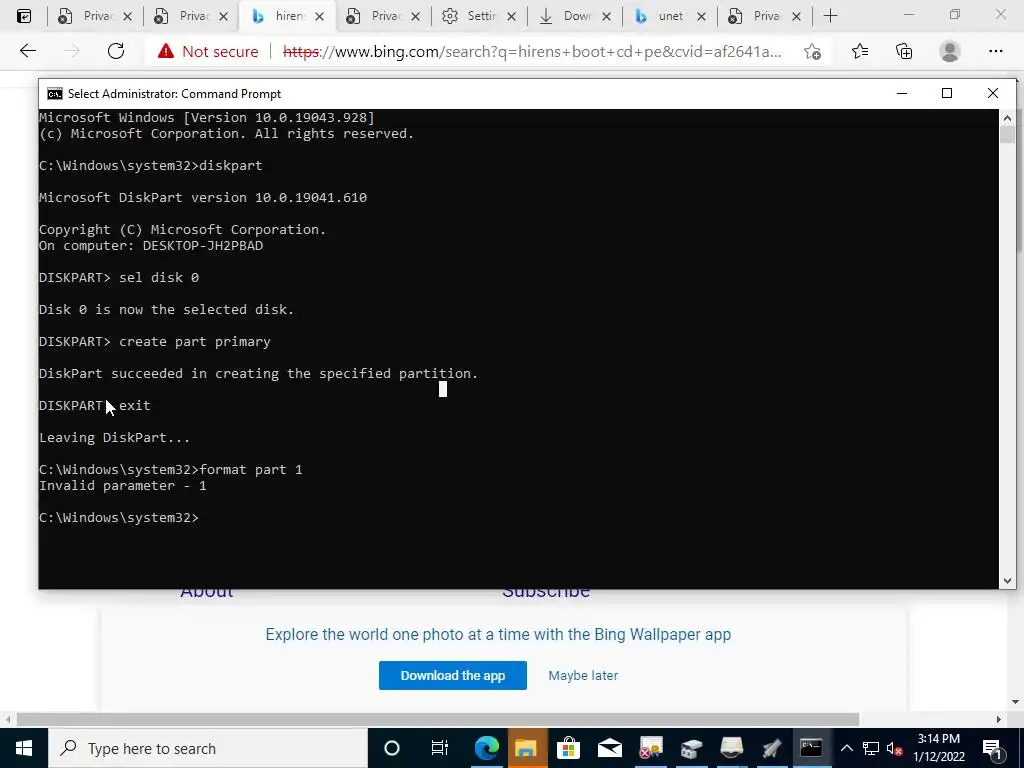This screenshot has height=768, width=1024.
Task: Open Edge tab actions menu icon
Action: click(24, 16)
